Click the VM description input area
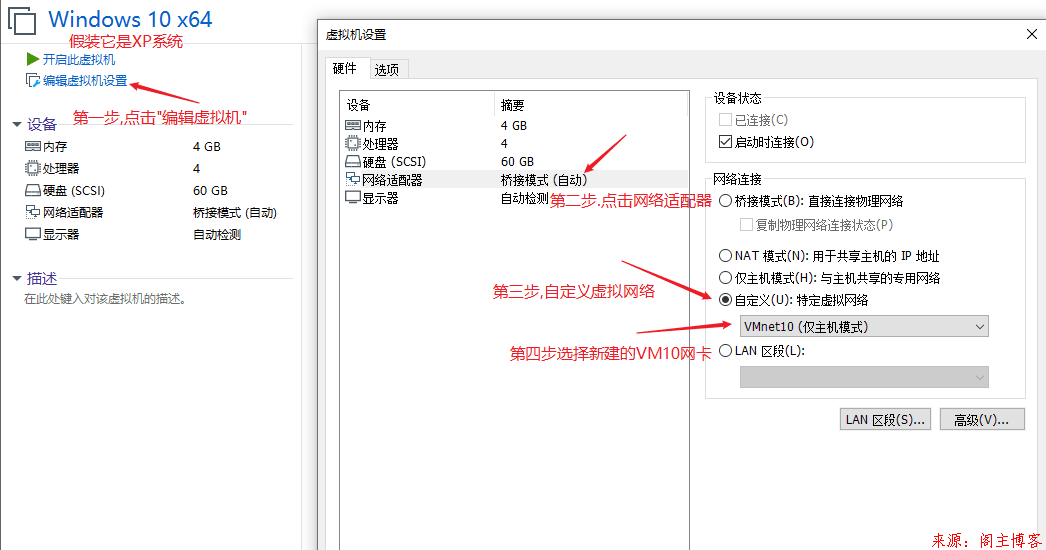The image size is (1046, 550). point(105,299)
